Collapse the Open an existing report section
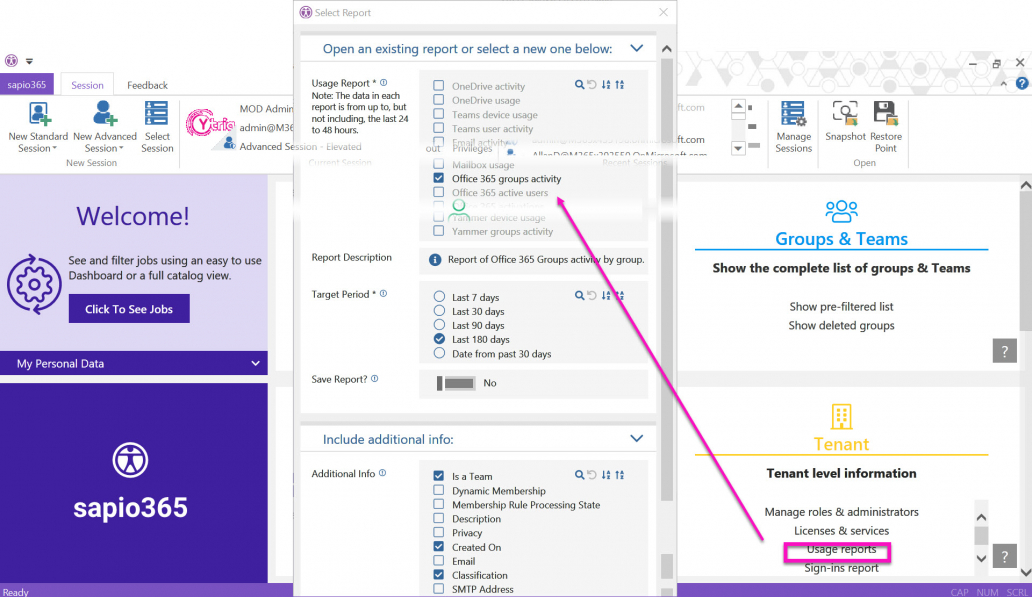Viewport: 1032px width, 597px height. [636, 48]
